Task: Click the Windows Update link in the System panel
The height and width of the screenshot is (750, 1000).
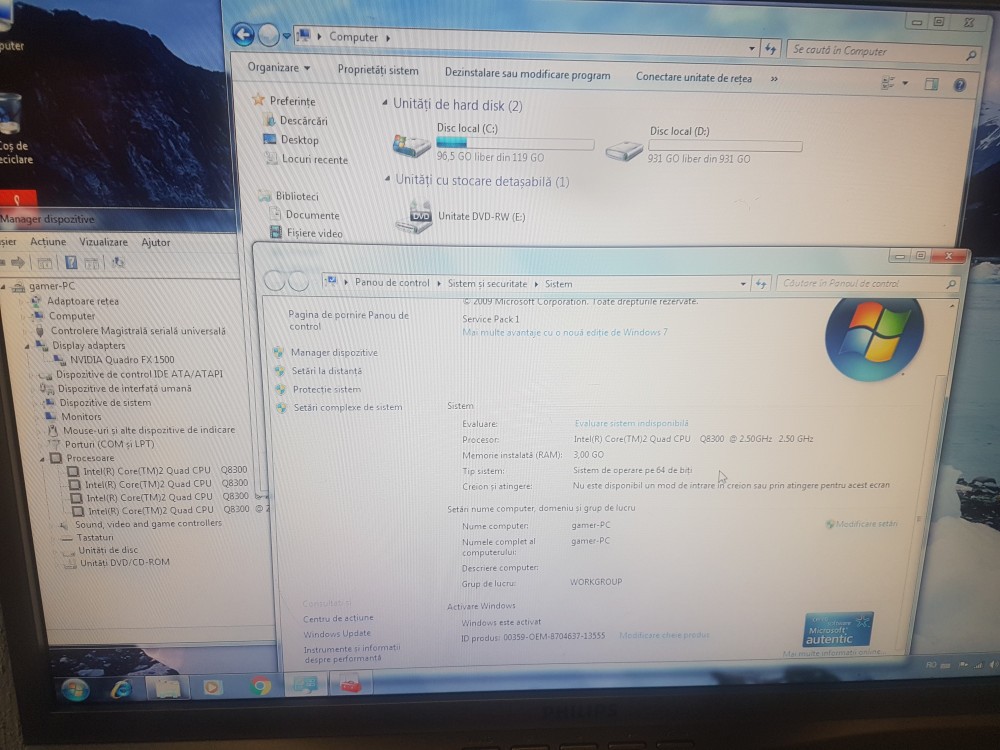Action: pos(337,633)
